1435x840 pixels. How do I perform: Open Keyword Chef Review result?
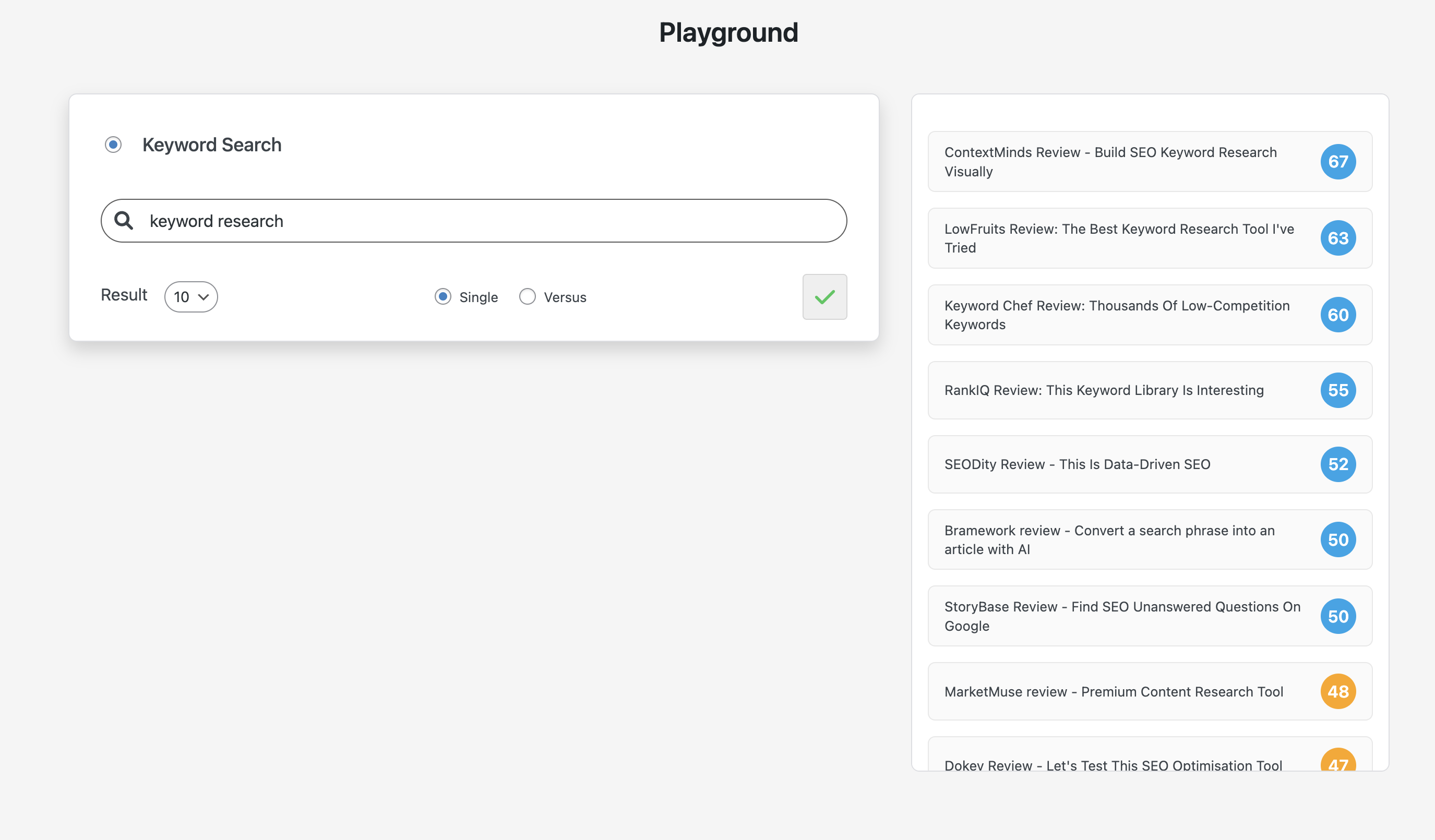coord(1150,315)
